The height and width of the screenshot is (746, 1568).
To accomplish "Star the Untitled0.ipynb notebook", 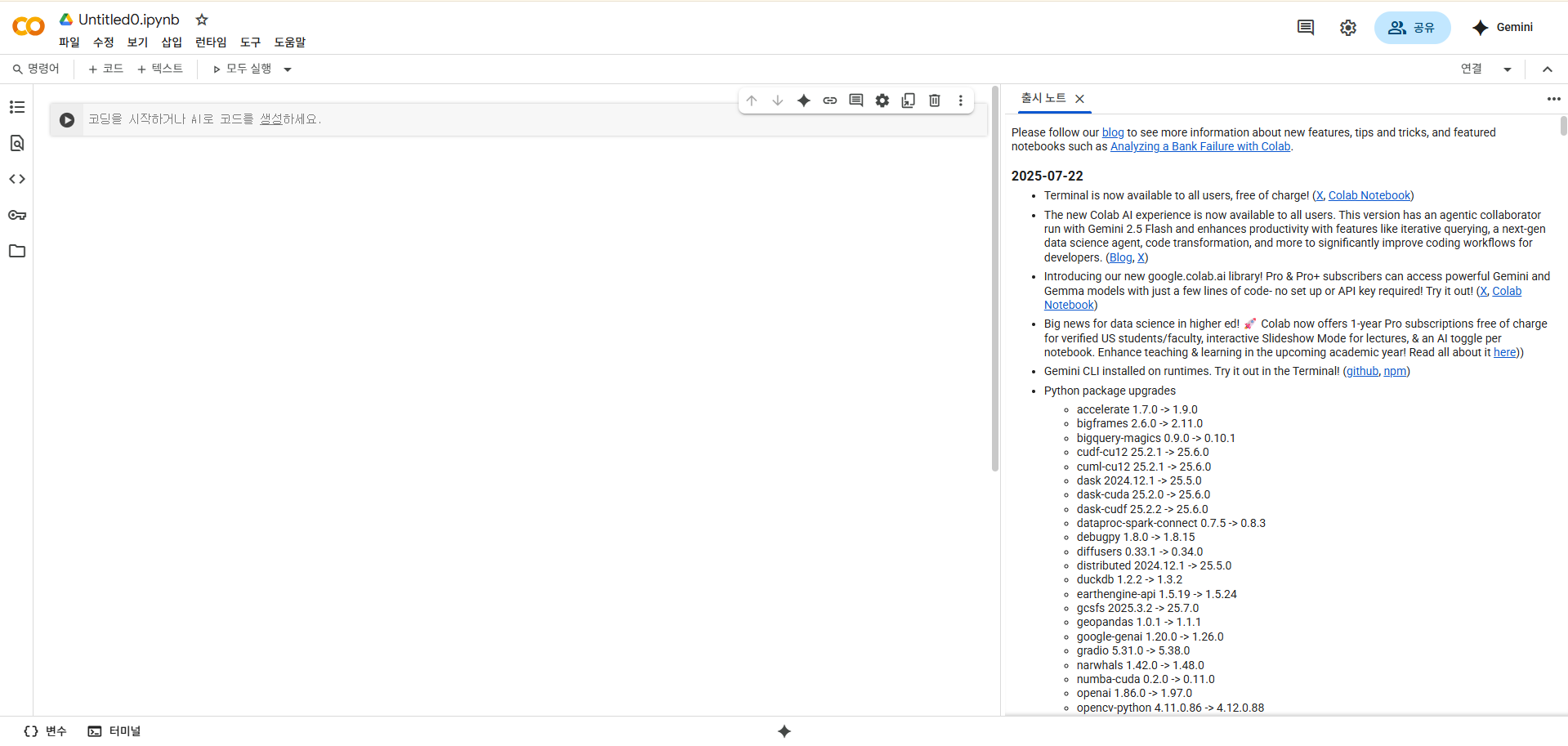I will pyautogui.click(x=202, y=20).
